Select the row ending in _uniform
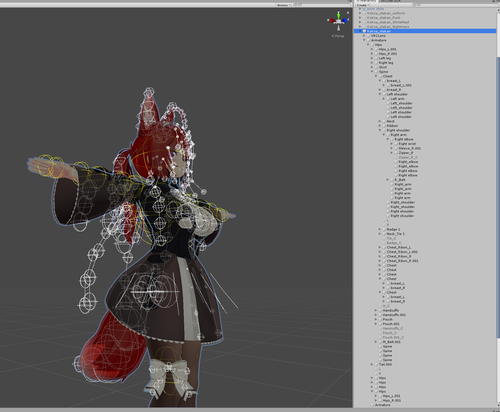This screenshot has width=500, height=412. [x=425, y=13]
